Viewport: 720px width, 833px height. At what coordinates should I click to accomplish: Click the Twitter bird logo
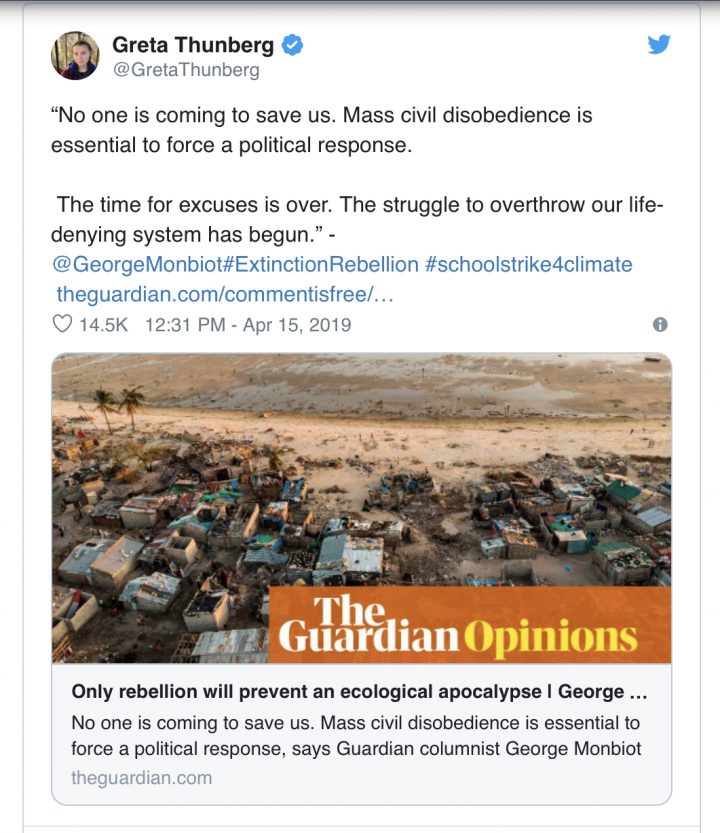(x=658, y=44)
